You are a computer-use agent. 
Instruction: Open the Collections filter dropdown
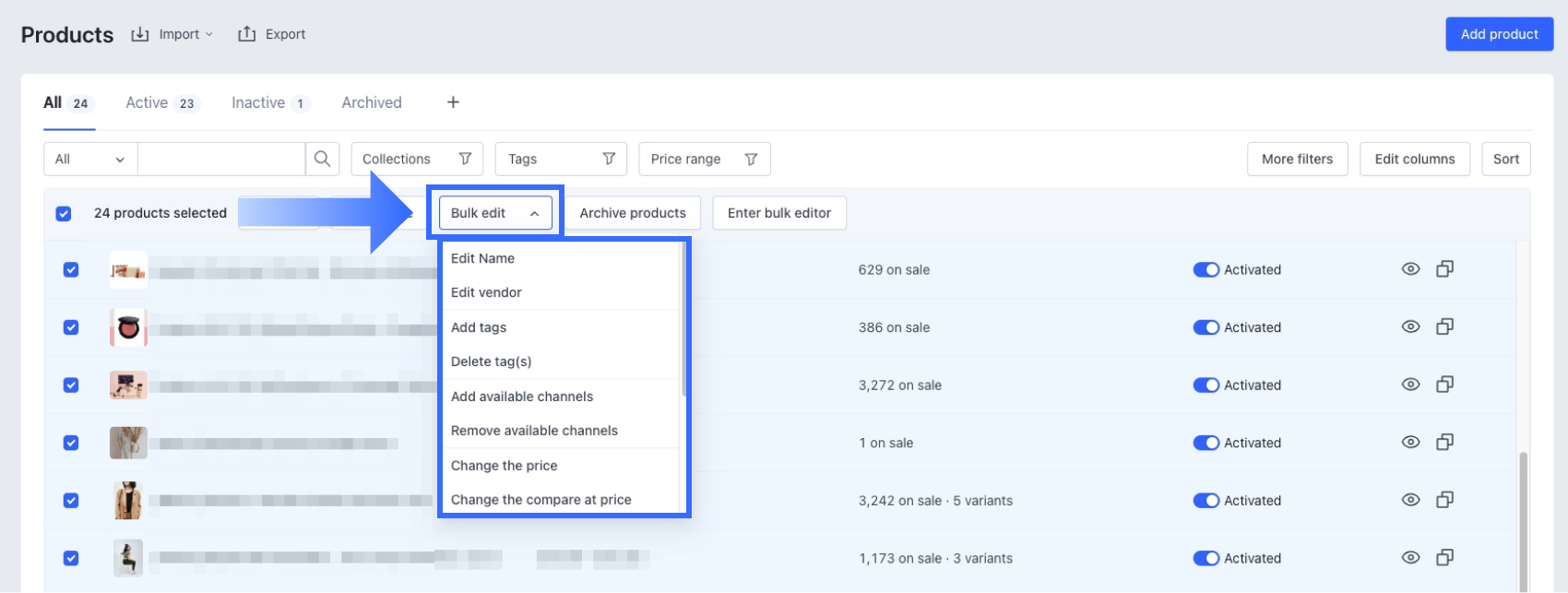tap(417, 159)
